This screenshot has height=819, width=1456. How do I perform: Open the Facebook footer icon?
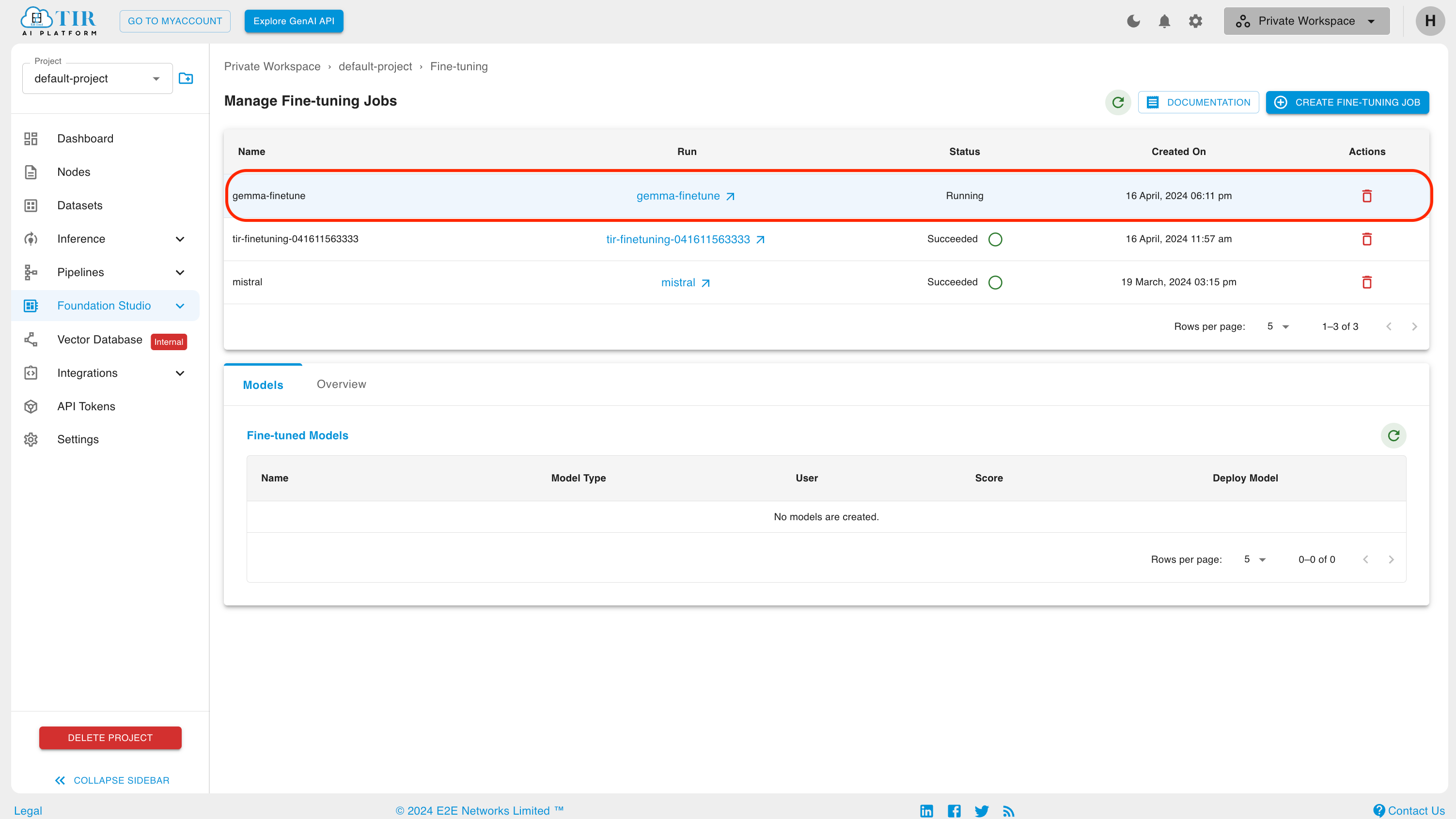(x=954, y=811)
